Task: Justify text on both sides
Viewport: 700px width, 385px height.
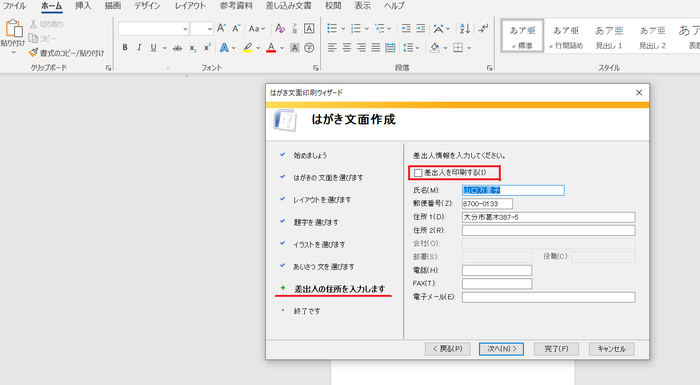Action: tap(376, 47)
